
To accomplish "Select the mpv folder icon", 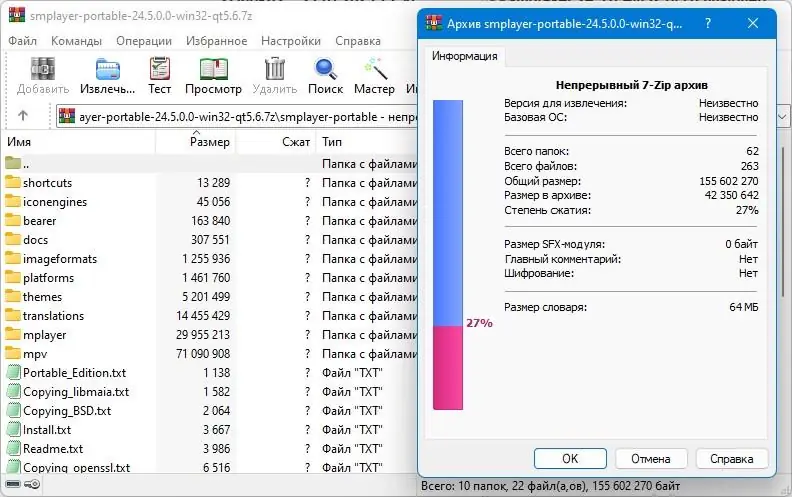I will point(13,354).
